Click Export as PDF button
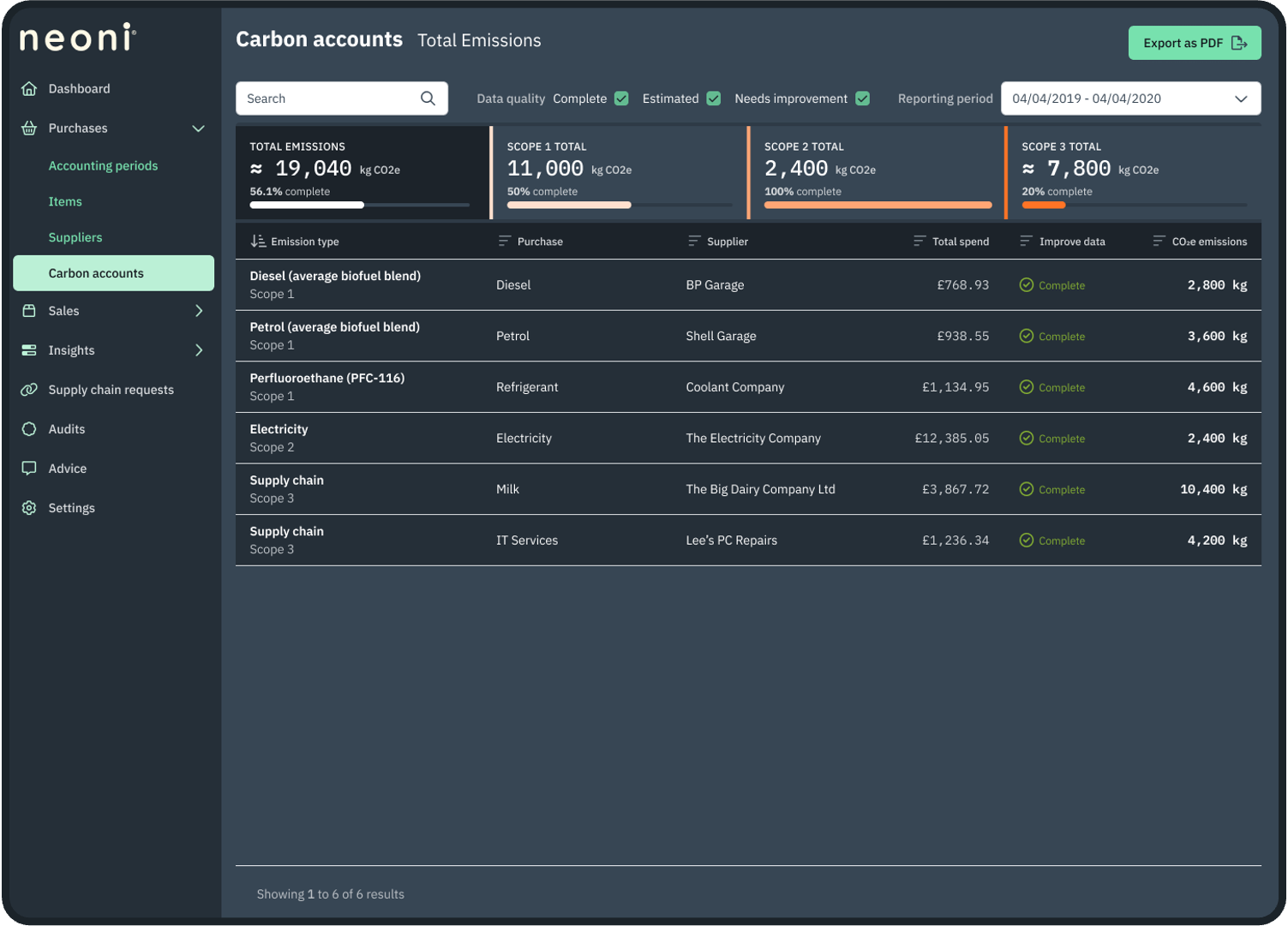Screen dimensions: 1288x926 coord(1195,43)
